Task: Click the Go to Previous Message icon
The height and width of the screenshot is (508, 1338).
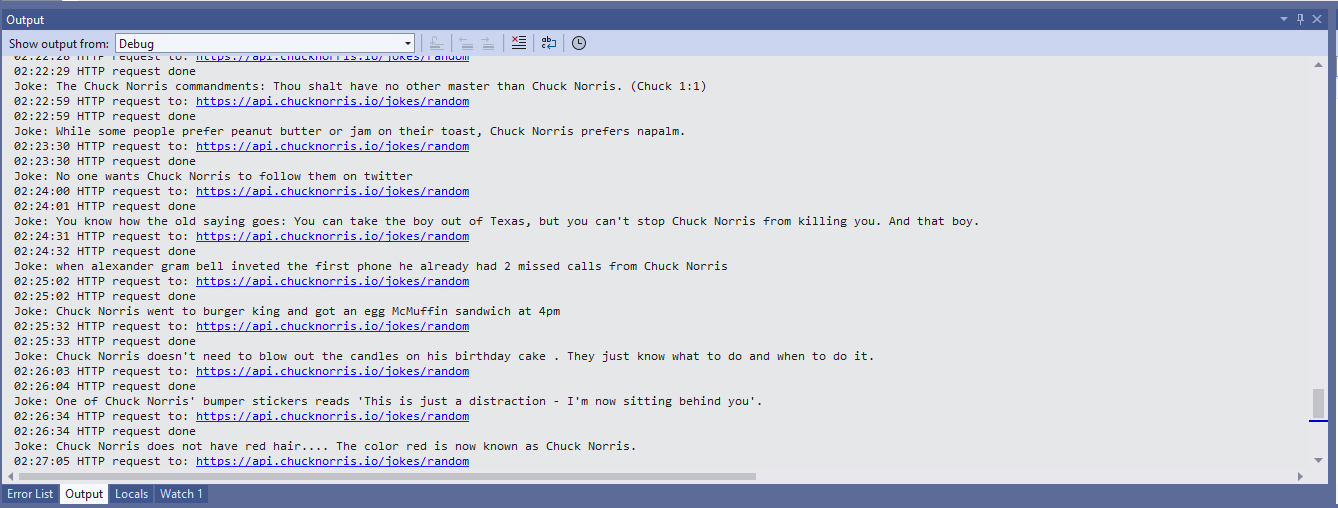Action: coord(466,43)
